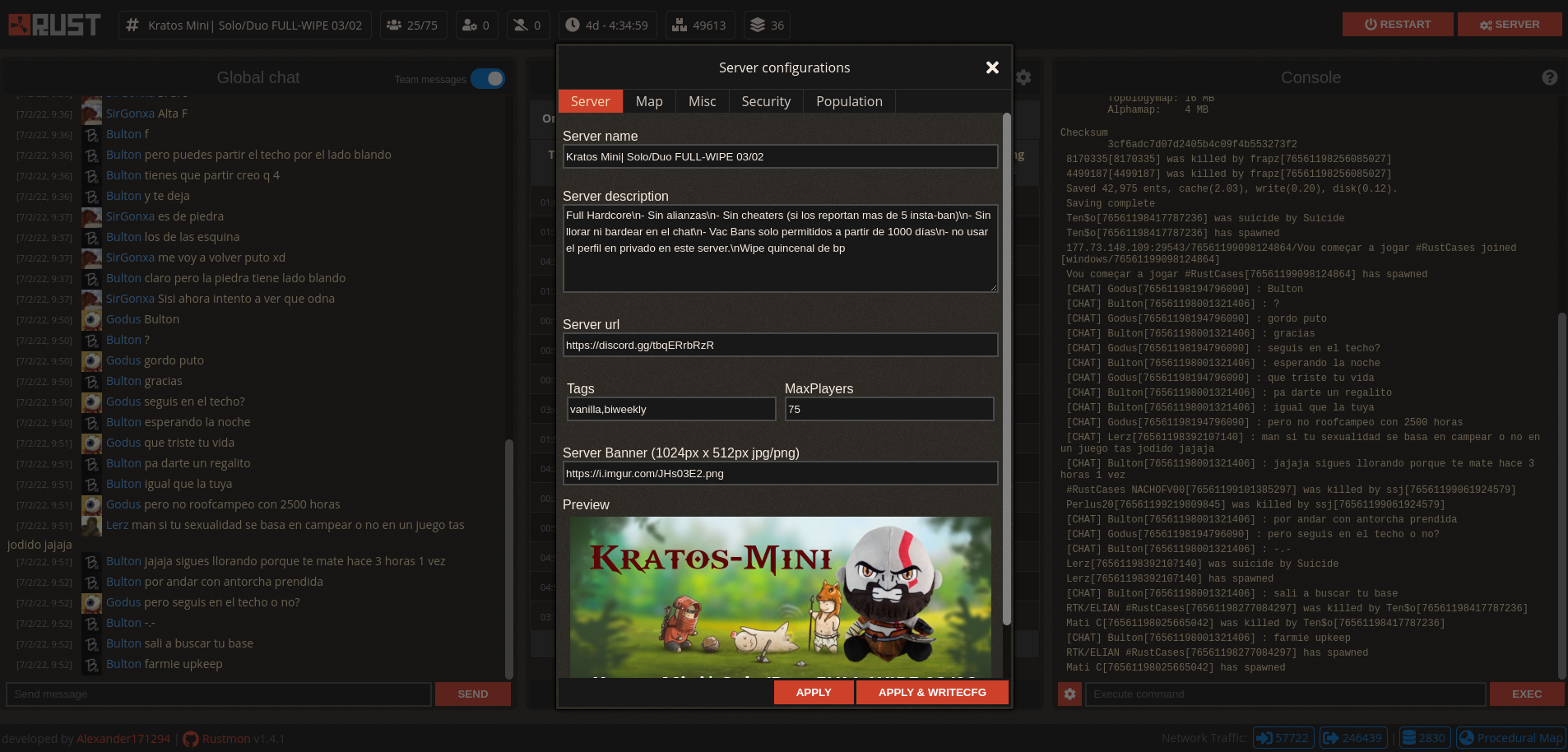Click the 'Checksum' line in the console

point(1084,132)
